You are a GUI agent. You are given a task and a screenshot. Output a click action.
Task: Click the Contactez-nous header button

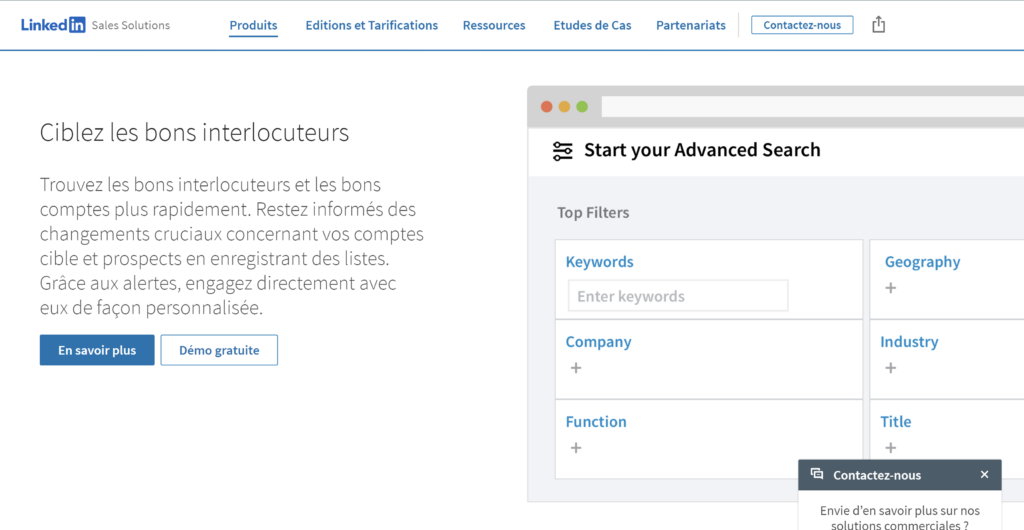(x=802, y=25)
